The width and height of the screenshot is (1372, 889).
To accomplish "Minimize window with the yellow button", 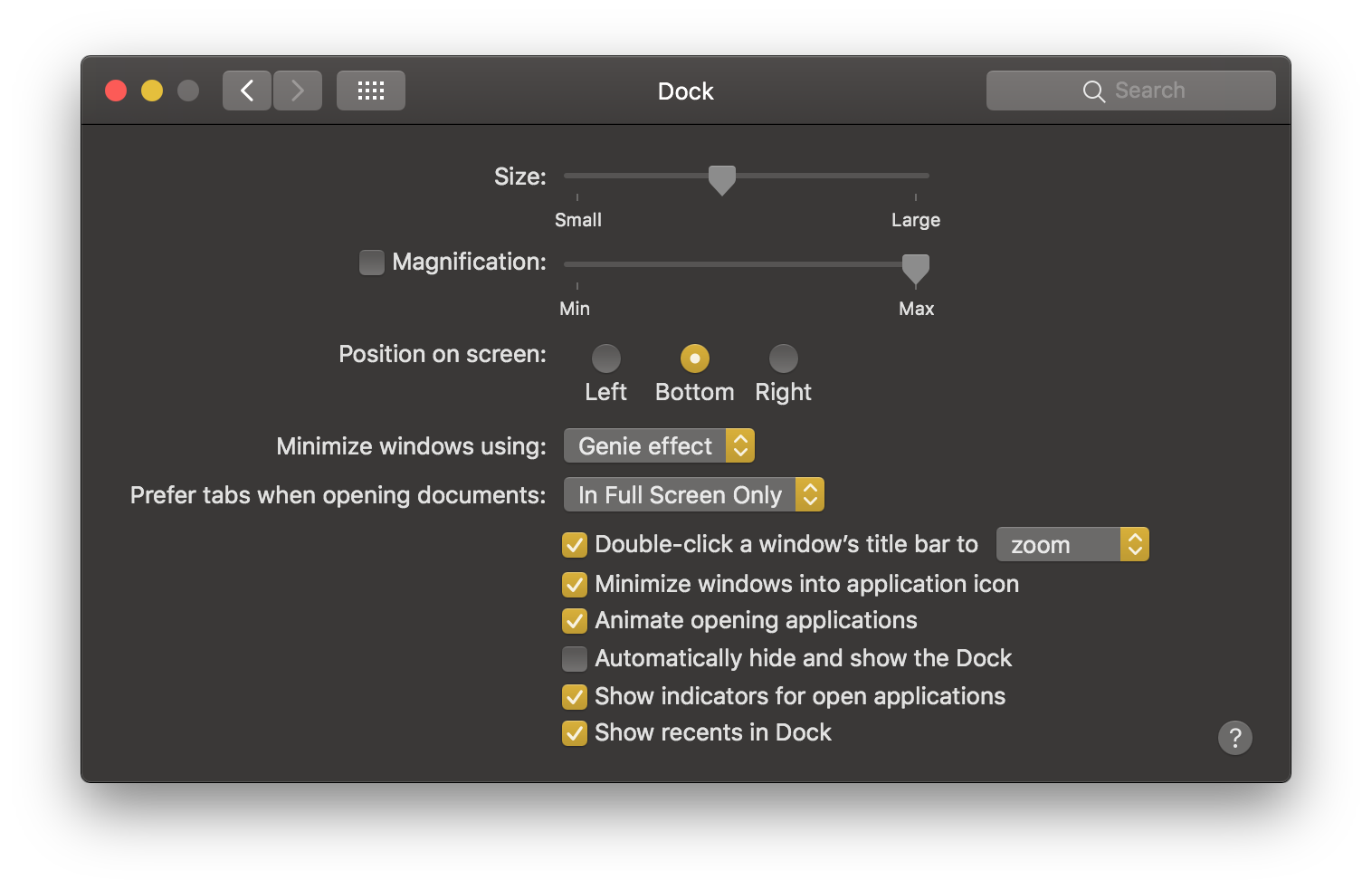I will coord(152,91).
